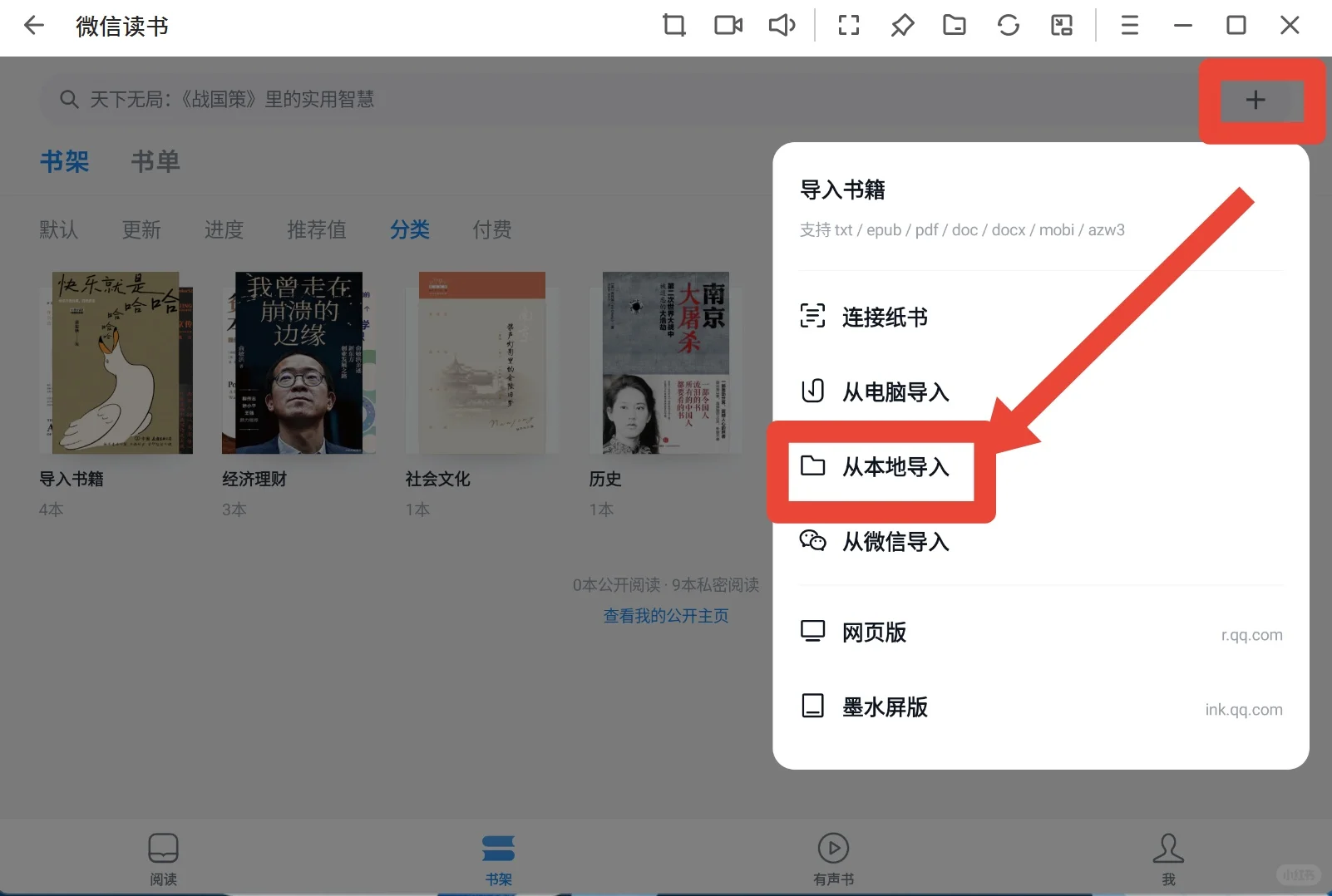
Task: Click the 3本 count under 经济理财
Action: pos(234,510)
